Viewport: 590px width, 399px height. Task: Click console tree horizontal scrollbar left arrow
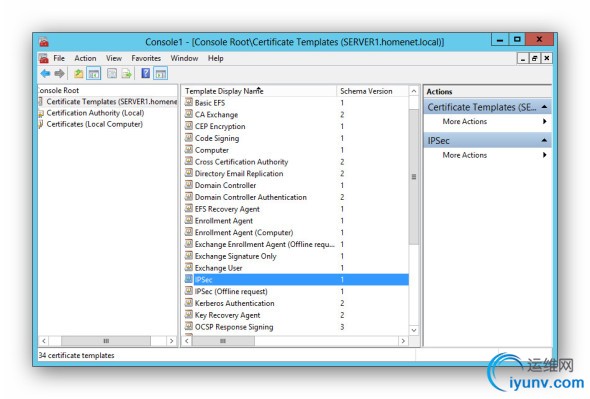pyautogui.click(x=44, y=341)
